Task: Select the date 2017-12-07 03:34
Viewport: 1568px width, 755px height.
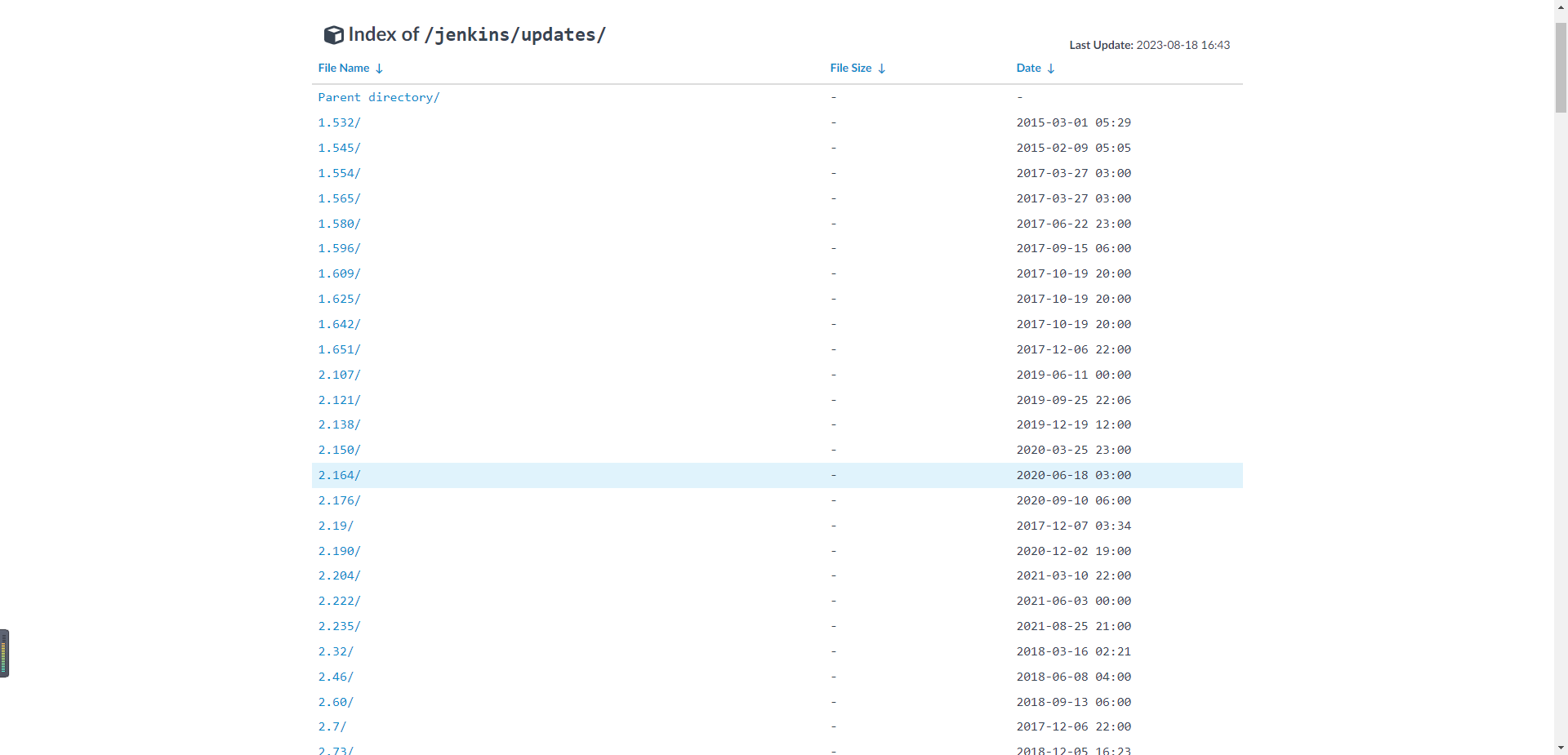Action: point(1074,526)
